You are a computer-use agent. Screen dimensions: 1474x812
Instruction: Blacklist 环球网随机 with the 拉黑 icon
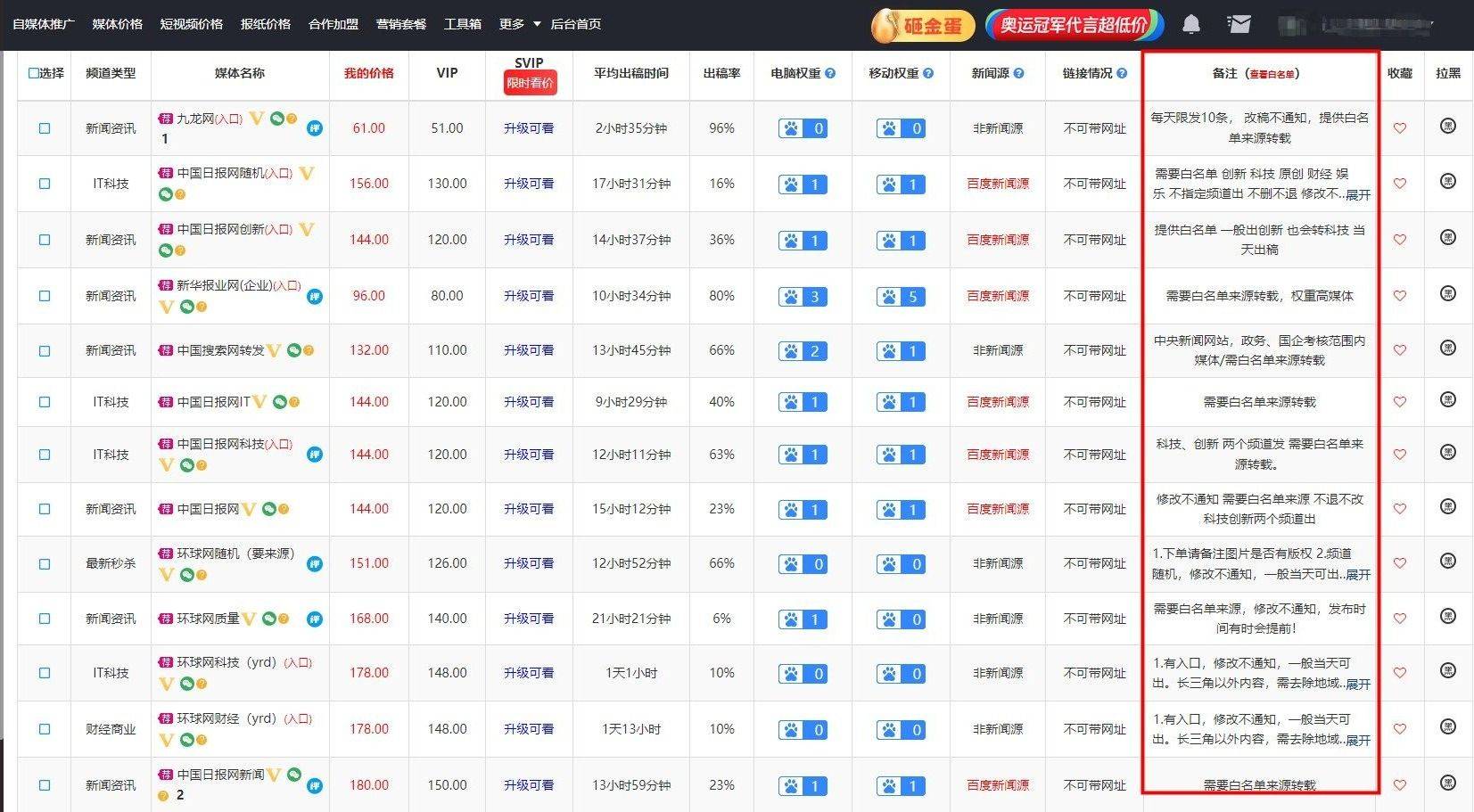coord(1448,562)
